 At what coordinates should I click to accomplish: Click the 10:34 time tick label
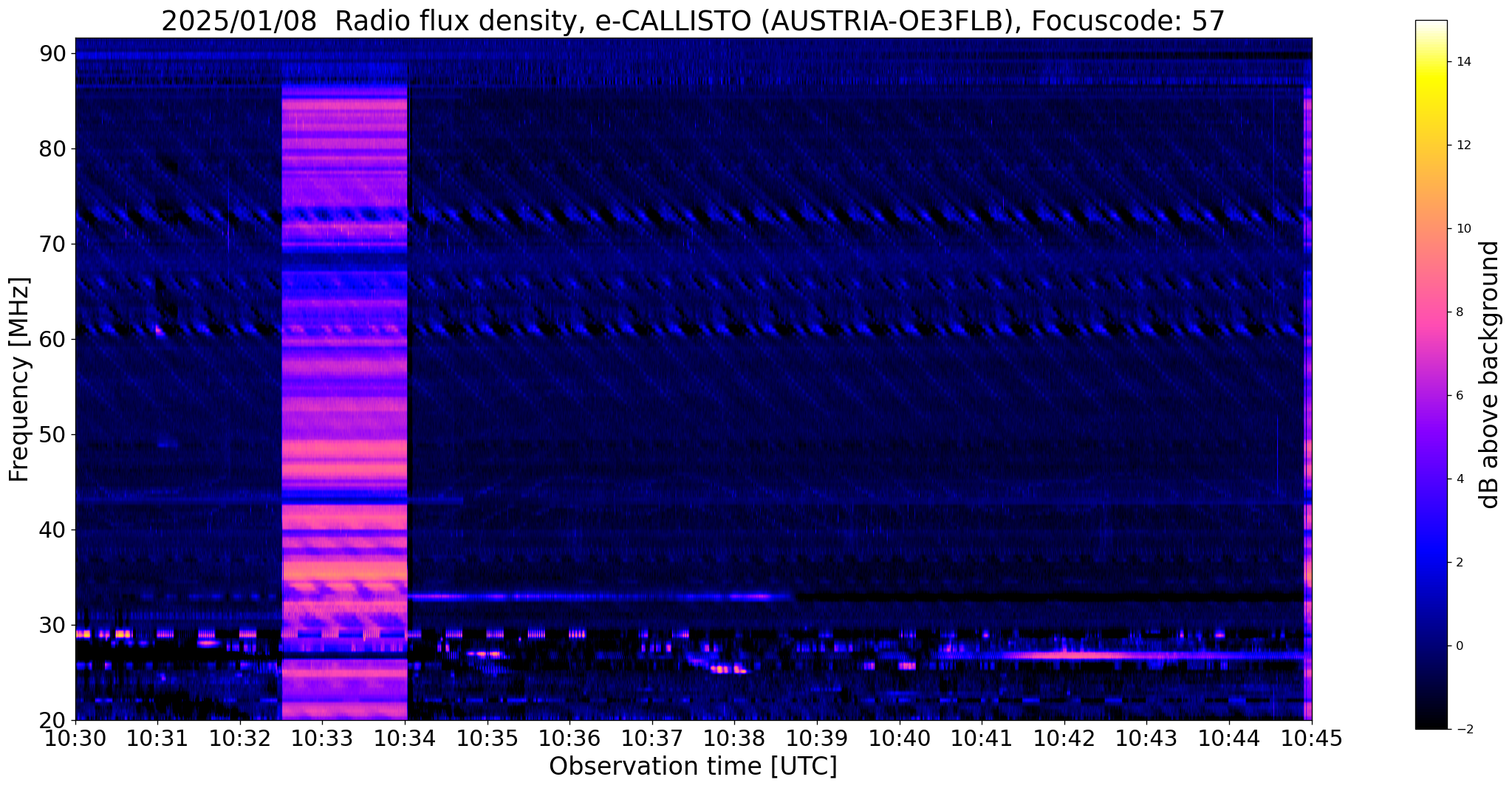tap(405, 738)
